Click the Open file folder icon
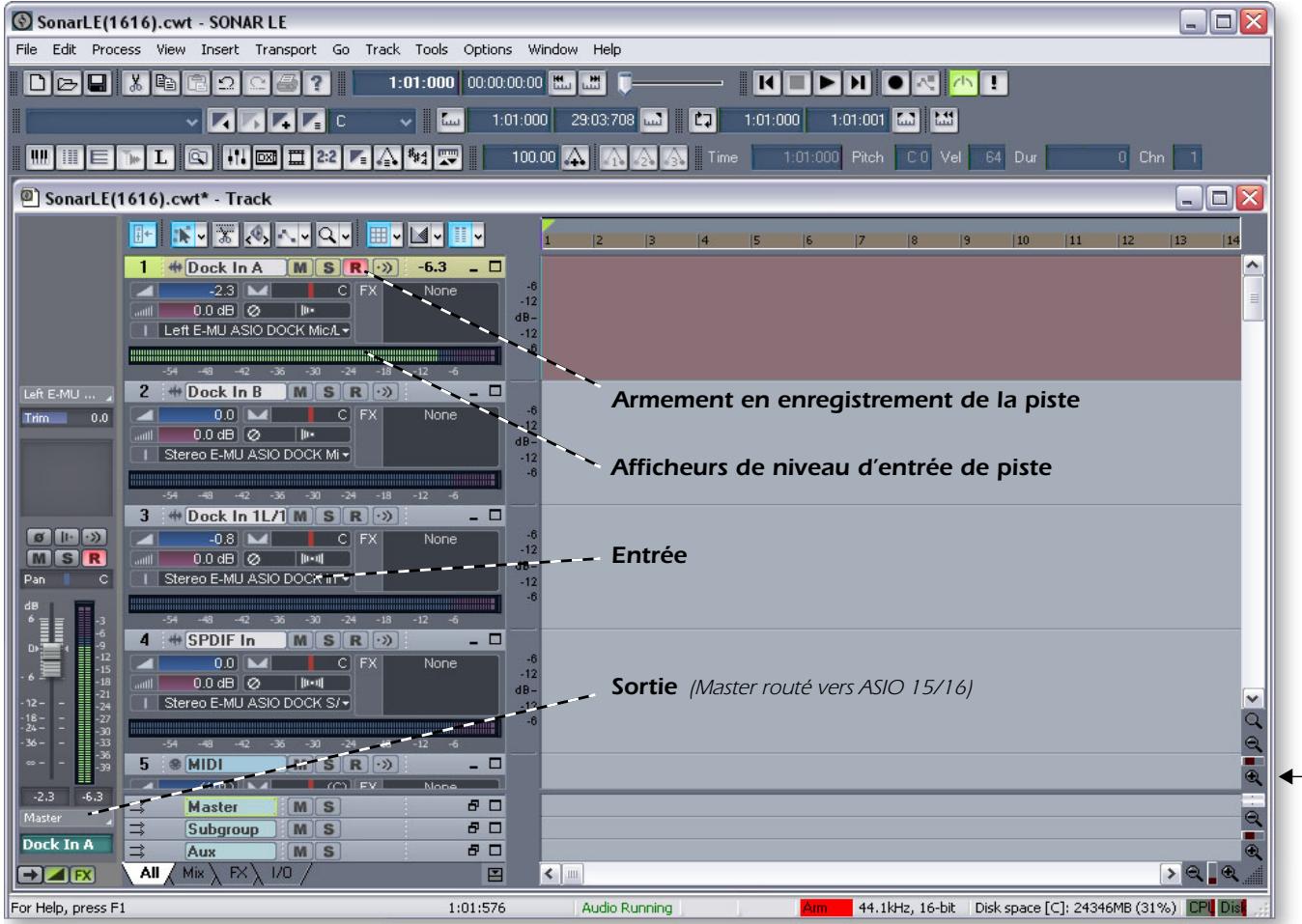1302x924 pixels. tap(67, 83)
